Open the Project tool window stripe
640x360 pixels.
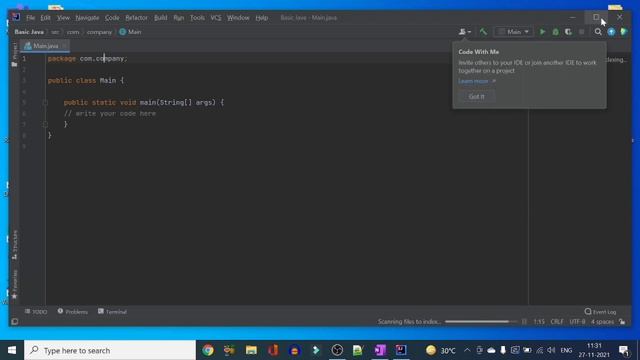click(14, 55)
